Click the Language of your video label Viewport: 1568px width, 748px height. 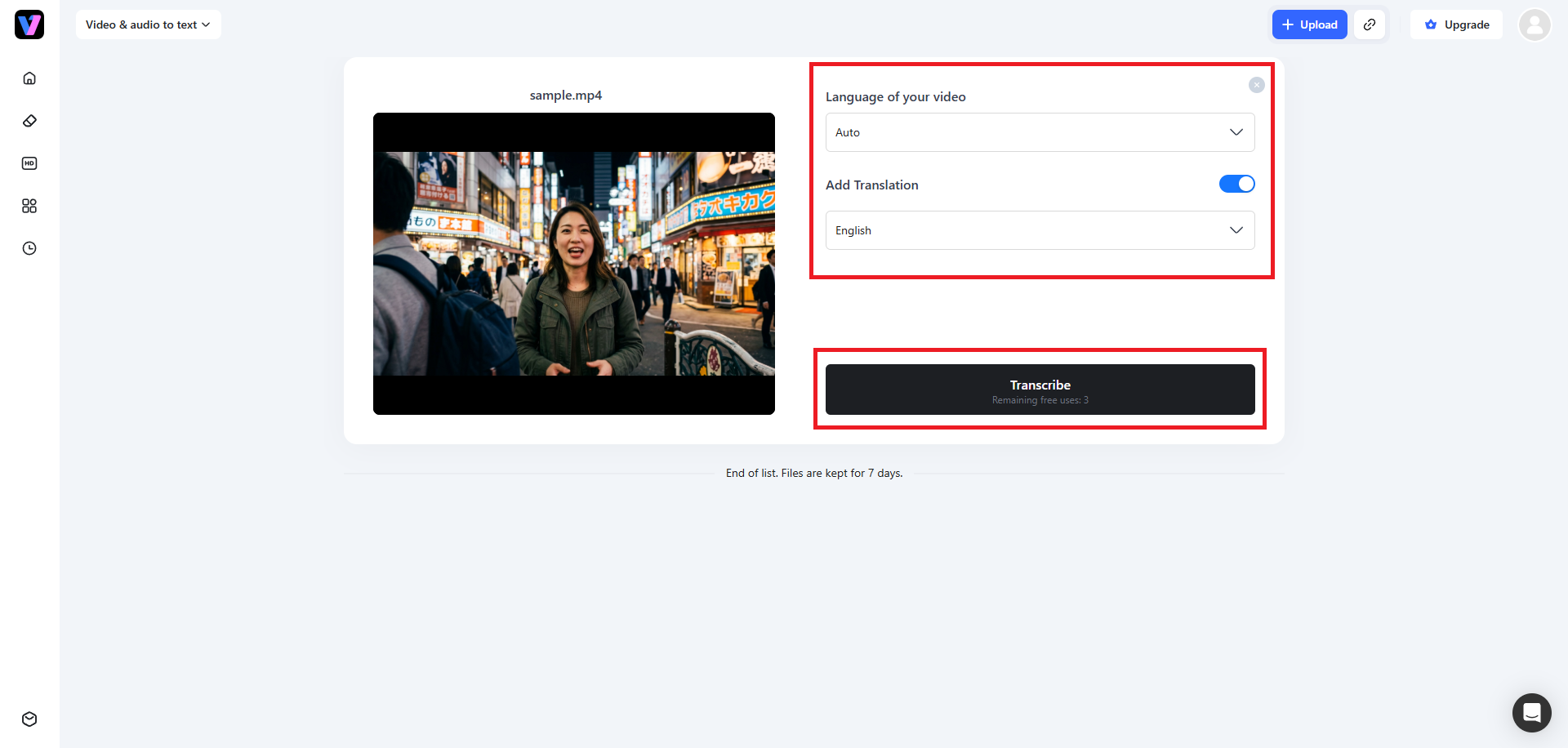(x=895, y=97)
